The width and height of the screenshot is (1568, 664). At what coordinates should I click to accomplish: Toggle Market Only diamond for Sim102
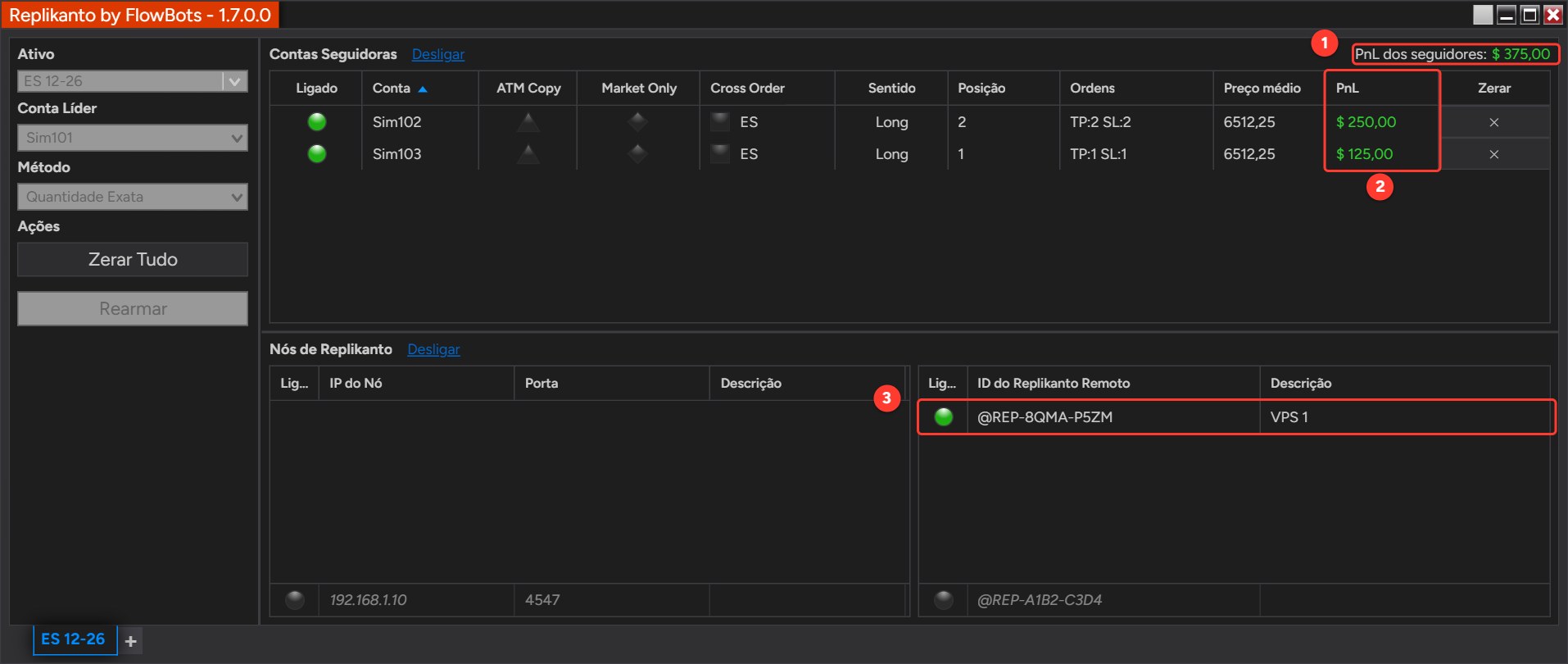click(638, 122)
